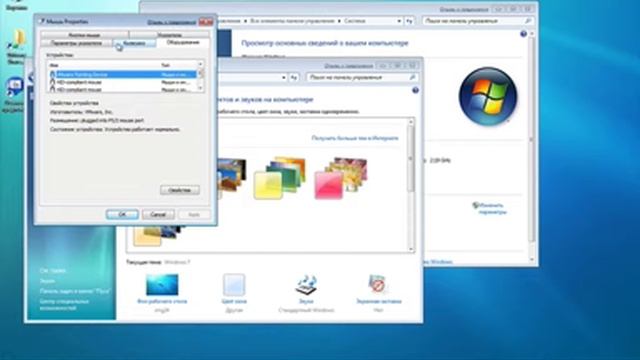Click the System window vertical scrollbar
Image resolution: width=640 pixels, height=360 pixels.
(531, 139)
